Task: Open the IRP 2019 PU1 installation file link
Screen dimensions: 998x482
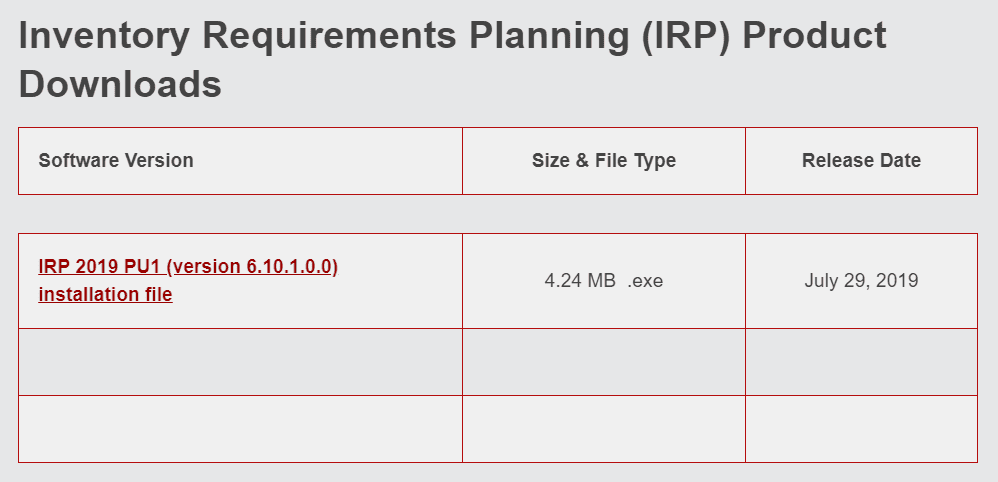Action: coord(188,267)
